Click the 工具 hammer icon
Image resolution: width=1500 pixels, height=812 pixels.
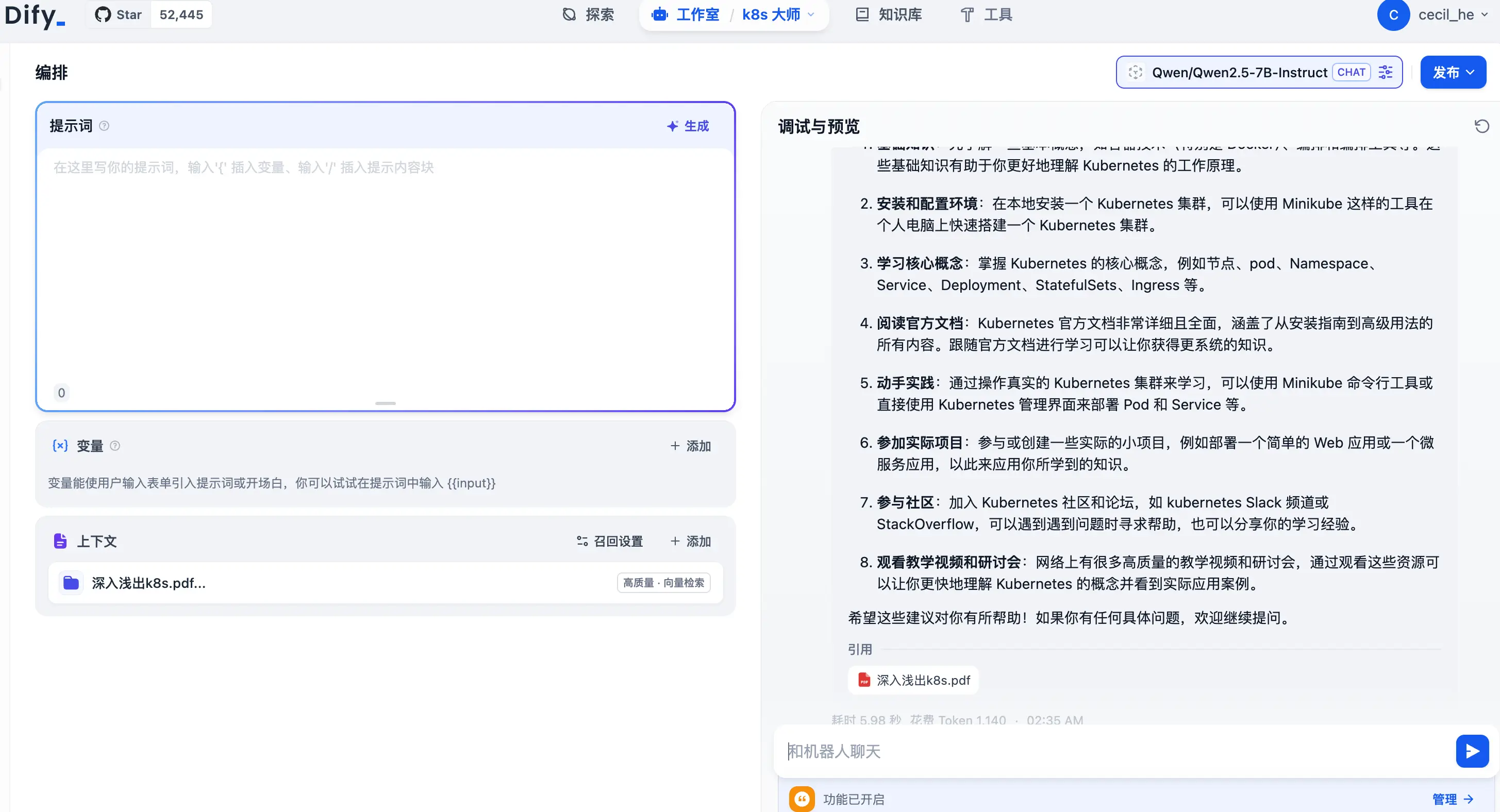tap(966, 14)
